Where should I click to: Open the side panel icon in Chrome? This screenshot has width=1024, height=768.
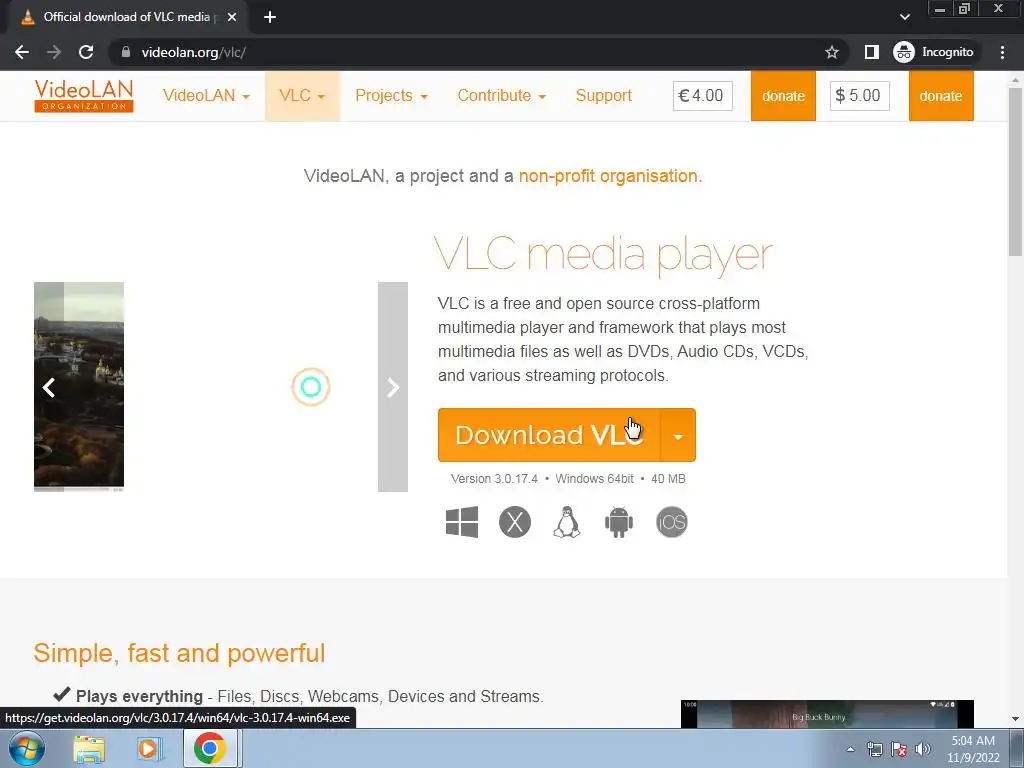coord(871,52)
